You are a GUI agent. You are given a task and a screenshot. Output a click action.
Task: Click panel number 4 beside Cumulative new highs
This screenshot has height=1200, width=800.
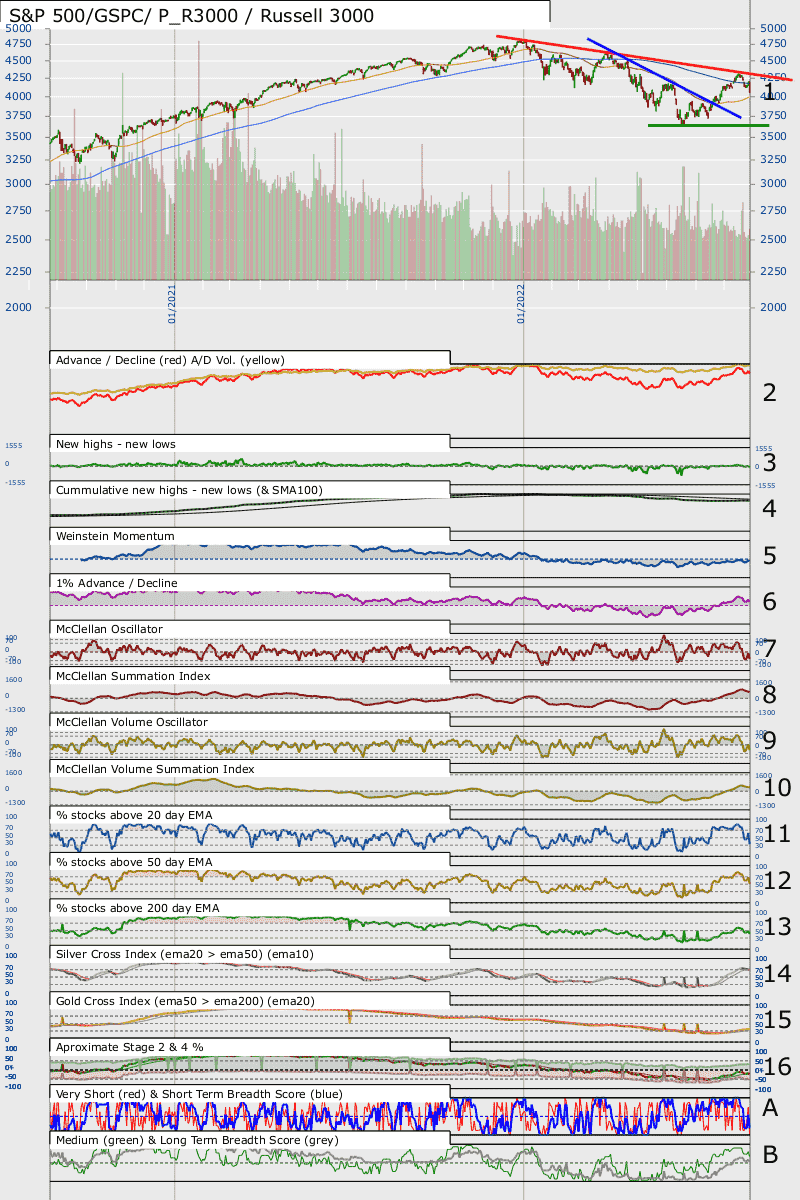pyautogui.click(x=769, y=509)
